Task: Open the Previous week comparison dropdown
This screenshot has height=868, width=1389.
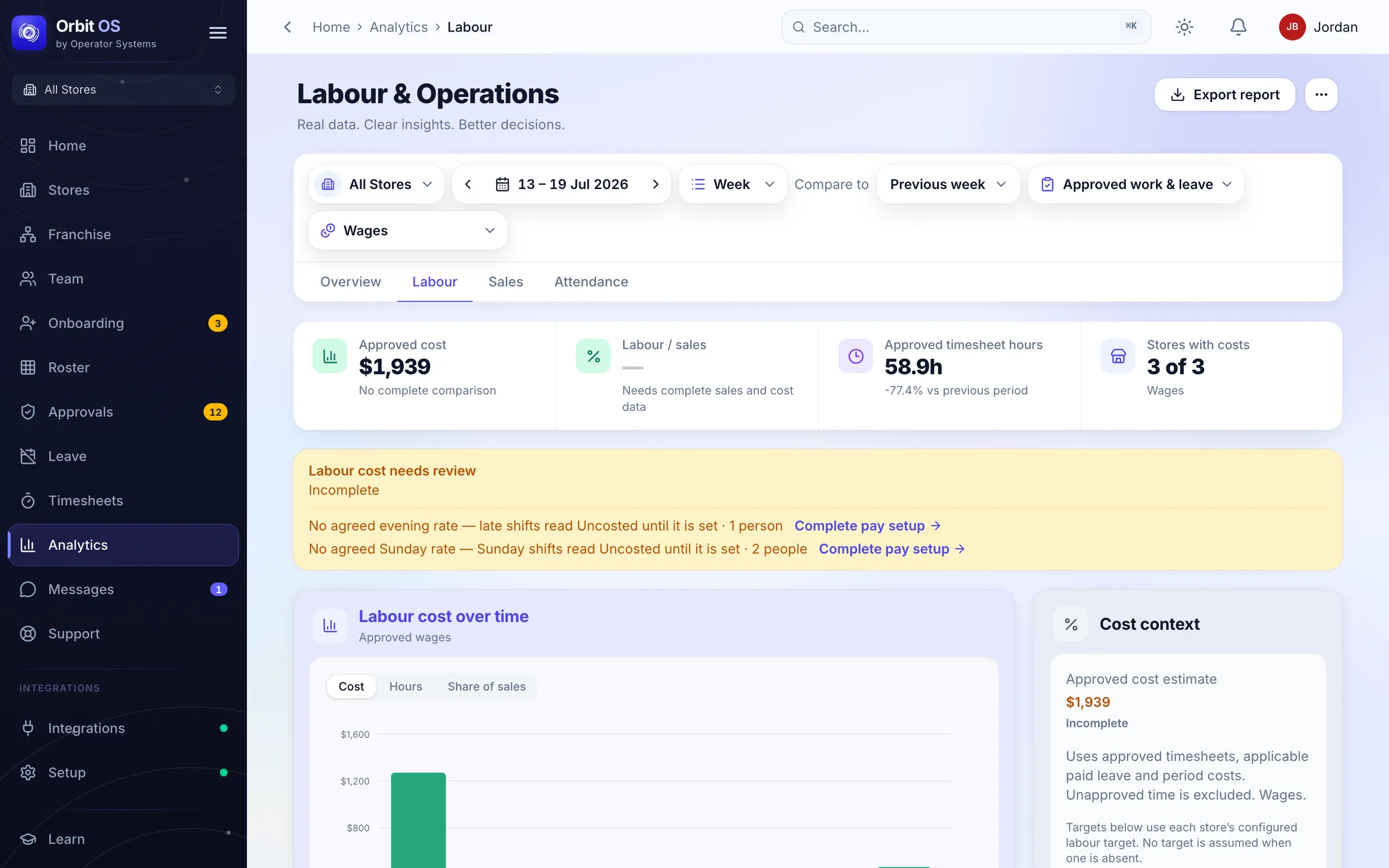Action: (x=948, y=184)
